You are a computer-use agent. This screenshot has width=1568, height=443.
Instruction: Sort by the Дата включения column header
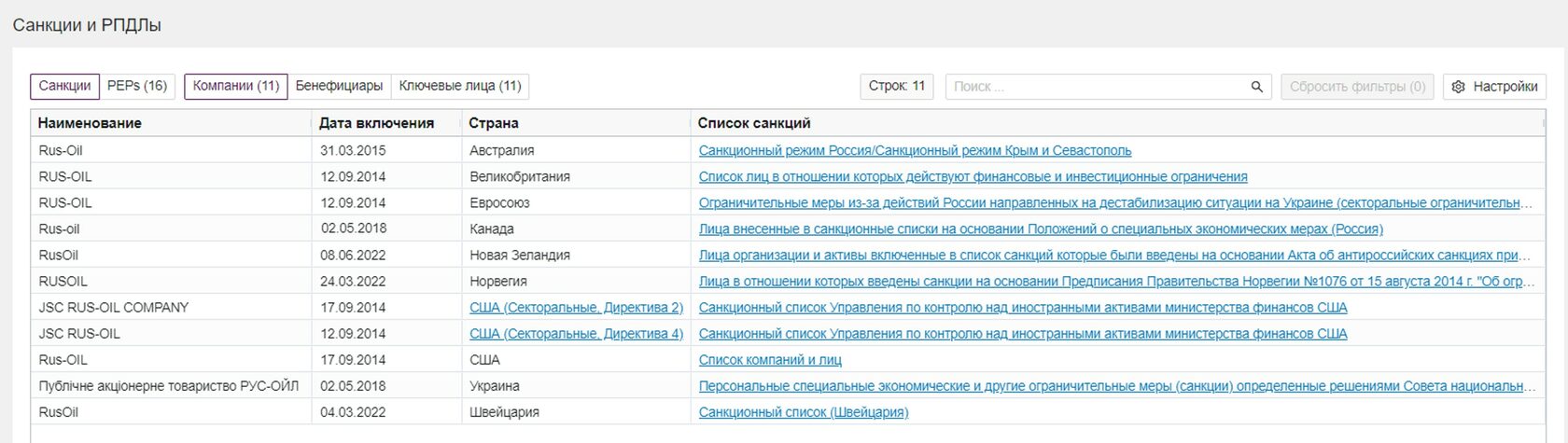point(376,123)
